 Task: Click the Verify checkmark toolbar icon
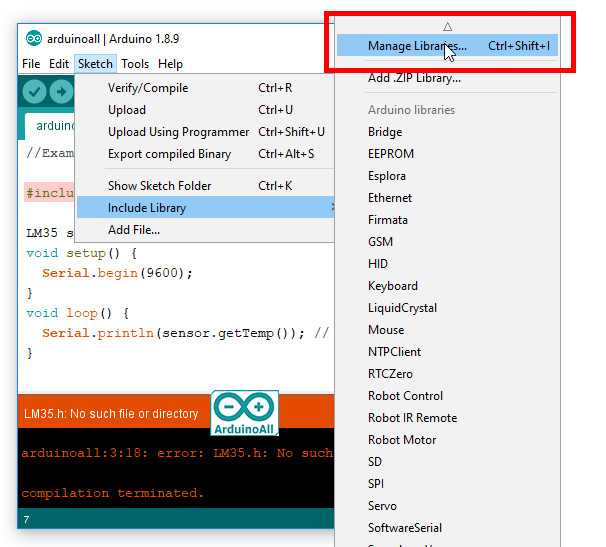pos(34,92)
